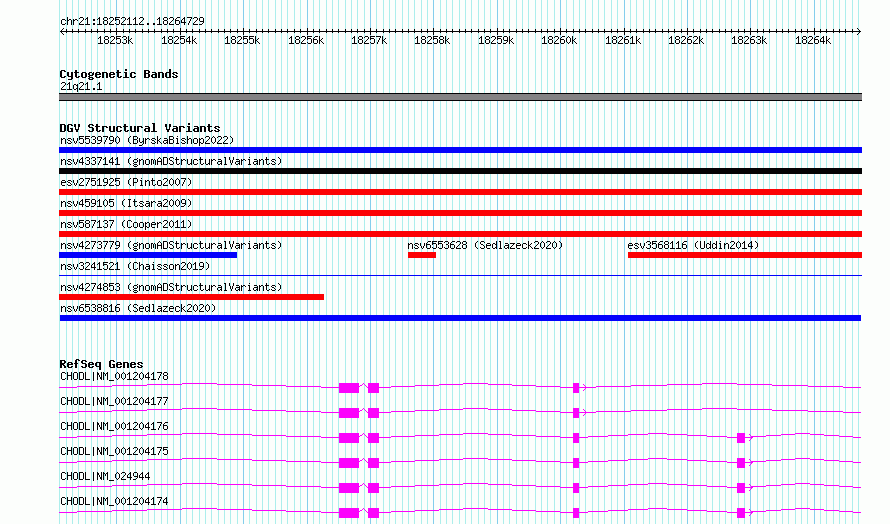Select the last exon of NM_001204178 transcript
The height and width of the screenshot is (524, 890).
point(576,388)
